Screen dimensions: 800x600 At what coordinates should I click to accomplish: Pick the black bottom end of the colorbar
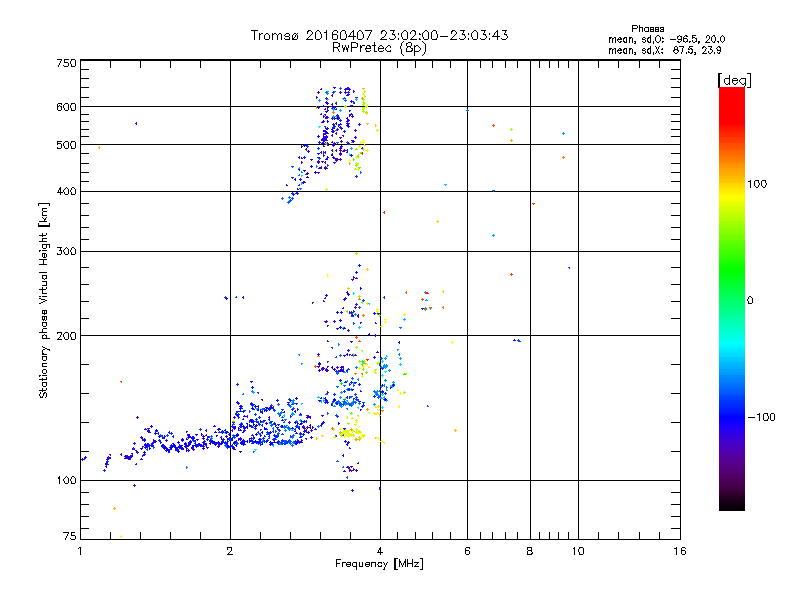pos(732,503)
